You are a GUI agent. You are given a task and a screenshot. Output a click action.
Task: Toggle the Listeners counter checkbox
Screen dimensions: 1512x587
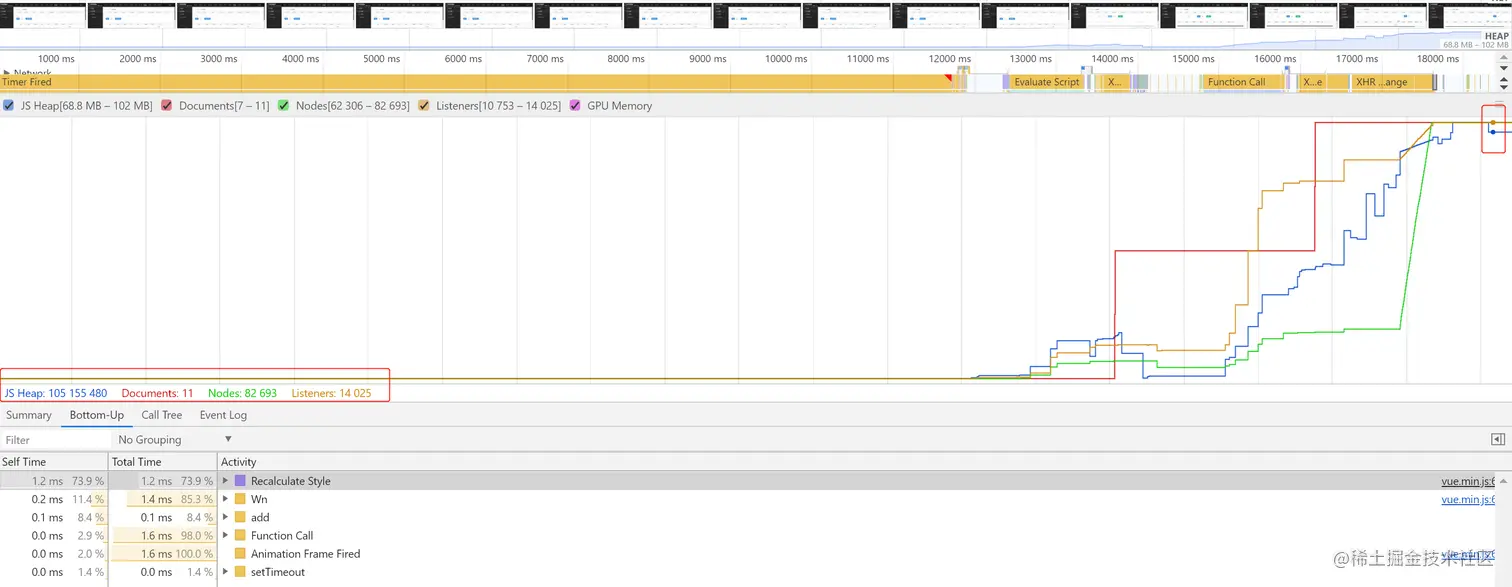(424, 105)
